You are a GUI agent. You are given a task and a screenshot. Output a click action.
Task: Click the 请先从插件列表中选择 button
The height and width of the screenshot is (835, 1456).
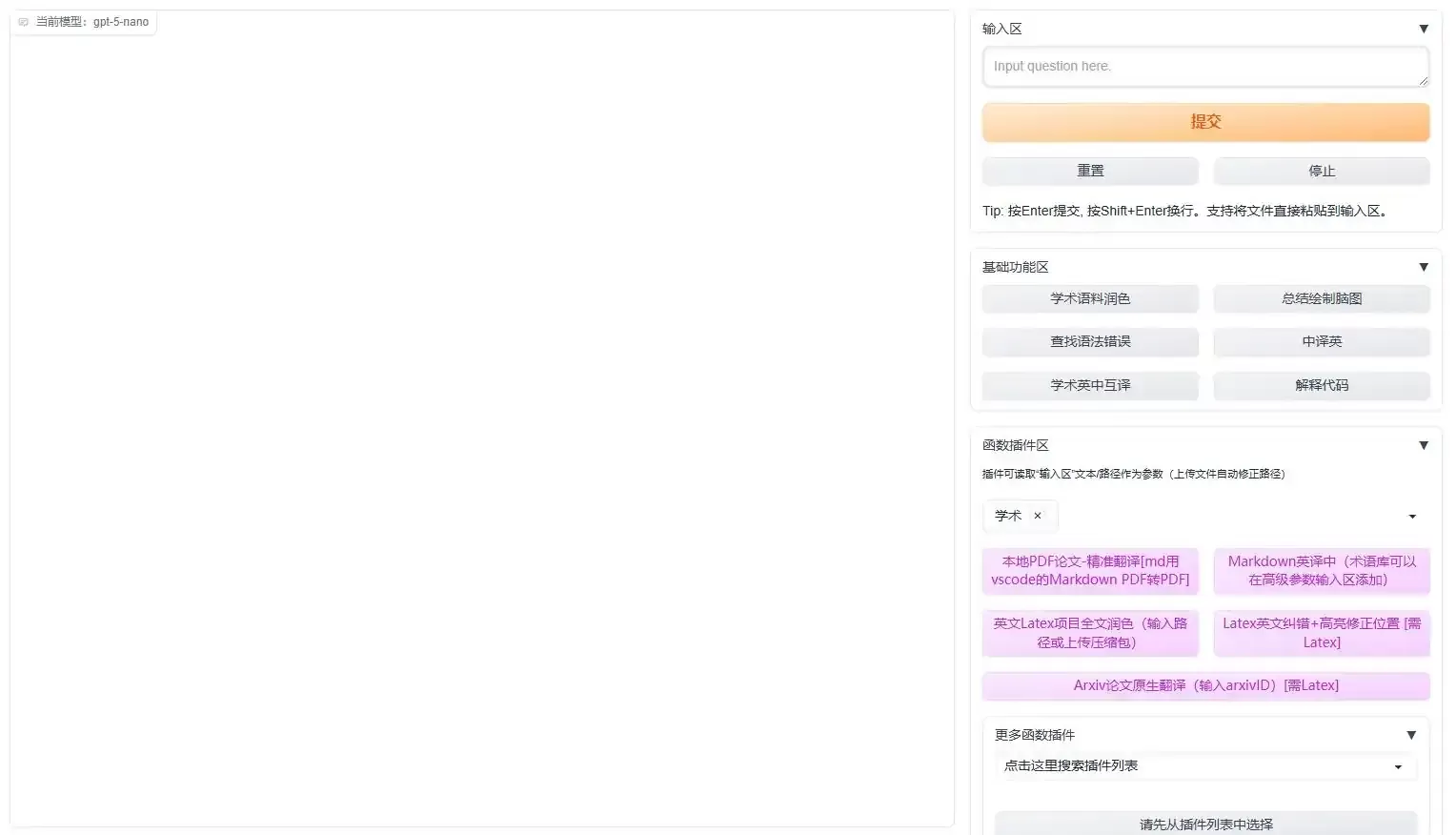[x=1205, y=824]
